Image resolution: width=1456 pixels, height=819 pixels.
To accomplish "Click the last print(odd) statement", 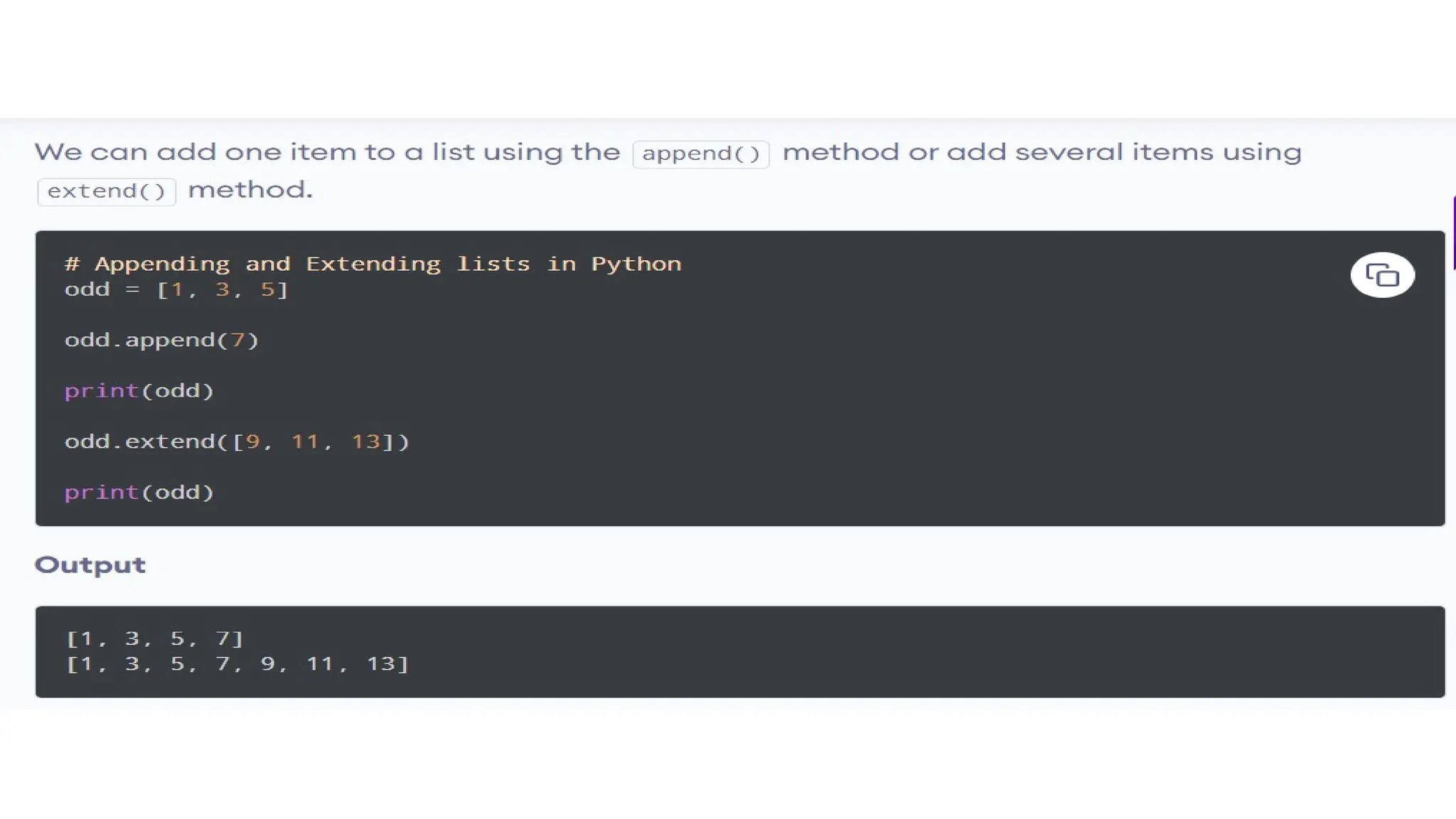I will [x=139, y=492].
